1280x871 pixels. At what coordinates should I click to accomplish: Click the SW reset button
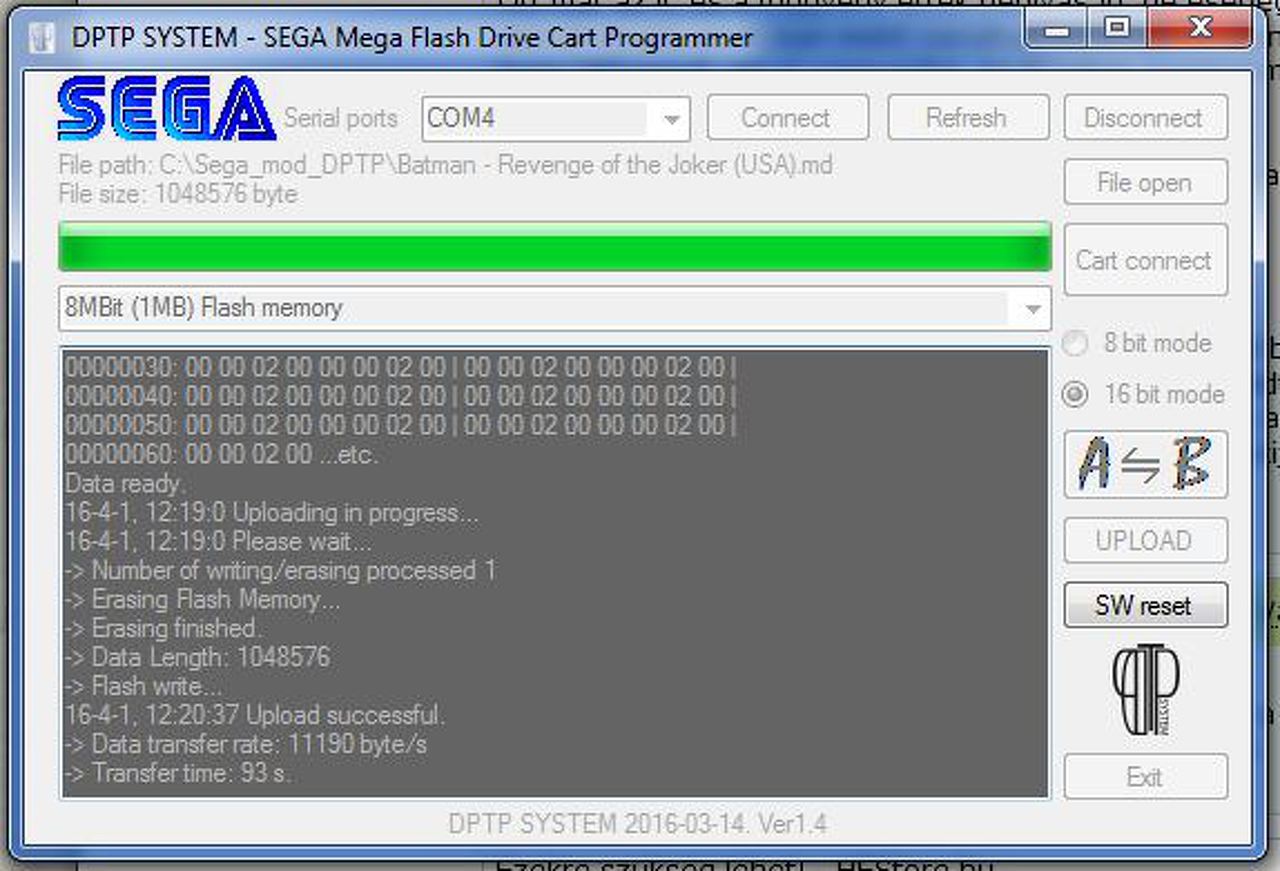click(x=1145, y=605)
